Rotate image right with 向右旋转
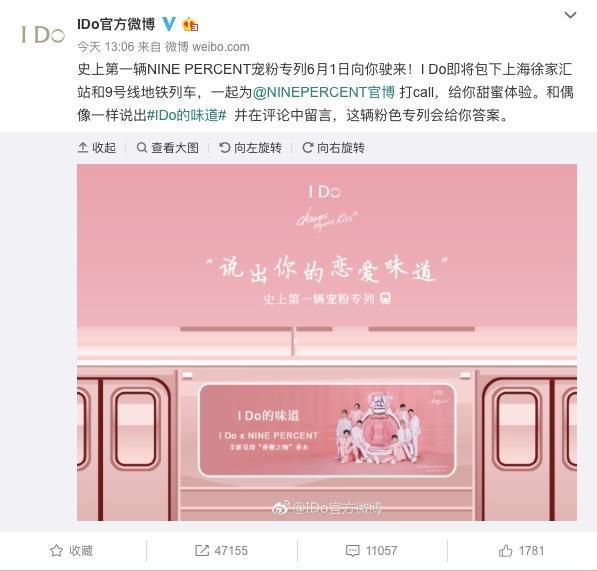The height and width of the screenshot is (571, 597). (x=334, y=148)
